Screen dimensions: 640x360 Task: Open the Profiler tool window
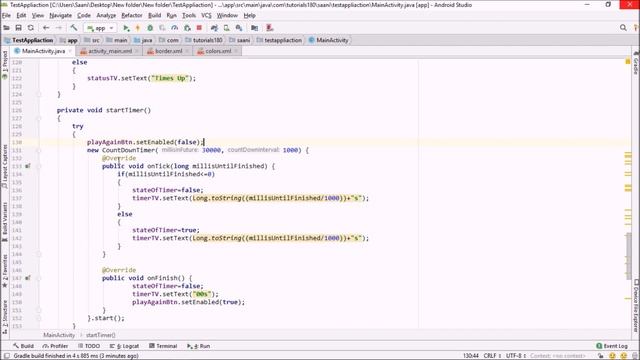[x=55, y=346]
